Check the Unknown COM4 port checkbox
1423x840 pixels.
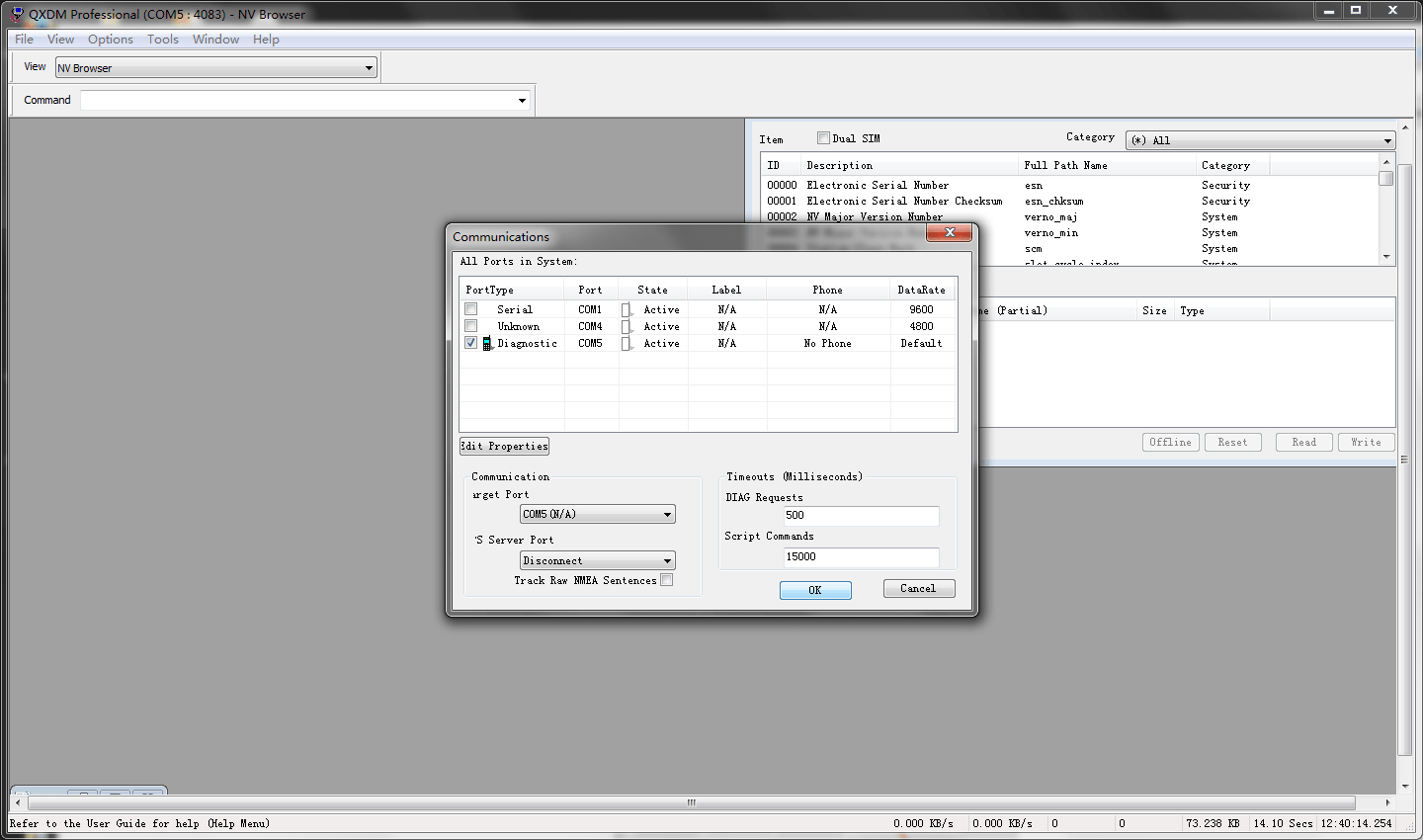(471, 326)
